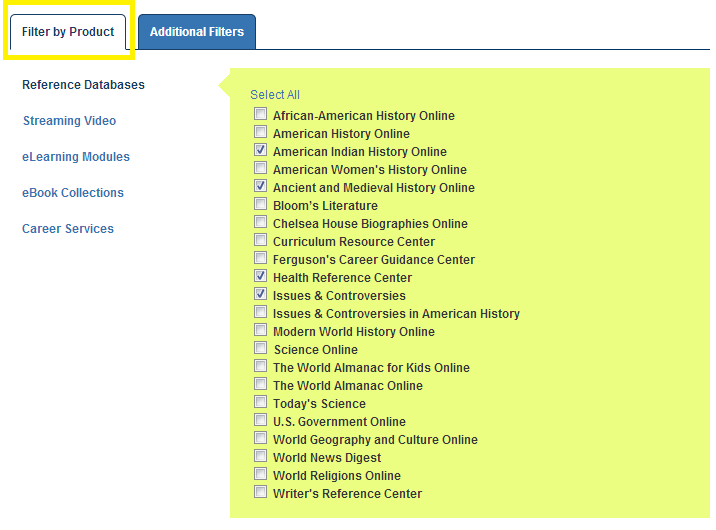The height and width of the screenshot is (530, 716).
Task: Open the Career Services category
Action: pos(68,229)
